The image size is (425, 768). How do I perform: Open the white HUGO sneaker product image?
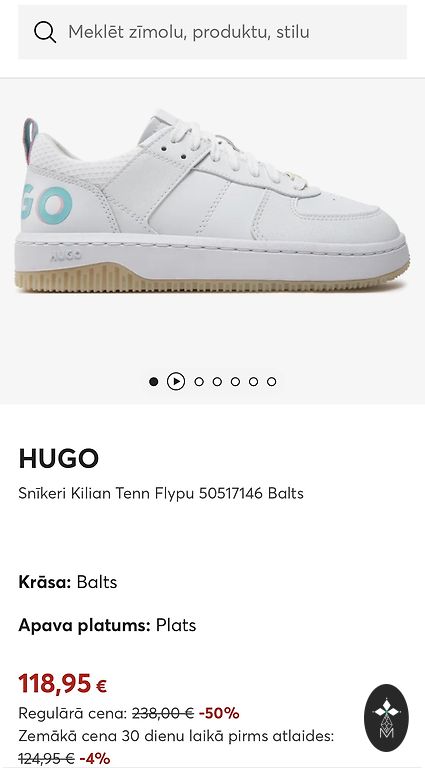click(212, 202)
